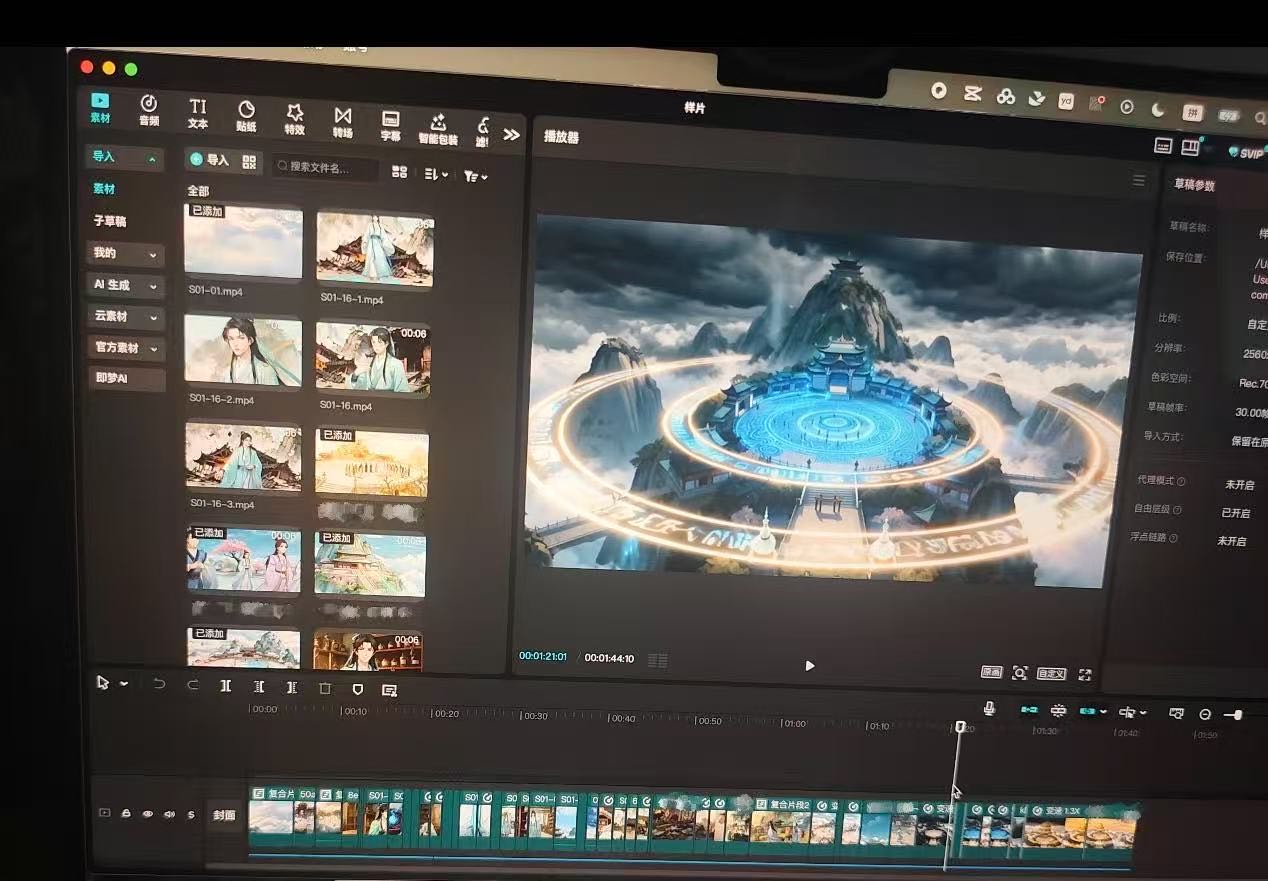Viewport: 1268px width, 881px height.
Task: Toggle the track visibility eye icon
Action: click(x=147, y=814)
